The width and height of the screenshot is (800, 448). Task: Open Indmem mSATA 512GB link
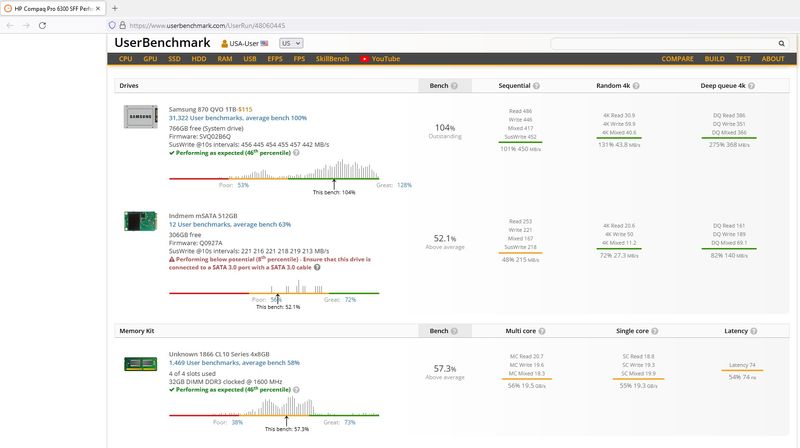coord(203,216)
